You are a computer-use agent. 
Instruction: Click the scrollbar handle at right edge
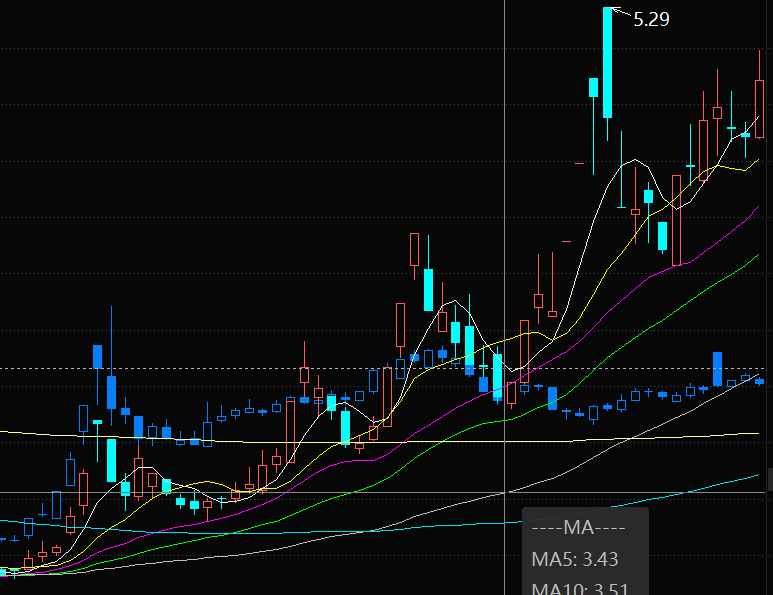click(x=770, y=480)
